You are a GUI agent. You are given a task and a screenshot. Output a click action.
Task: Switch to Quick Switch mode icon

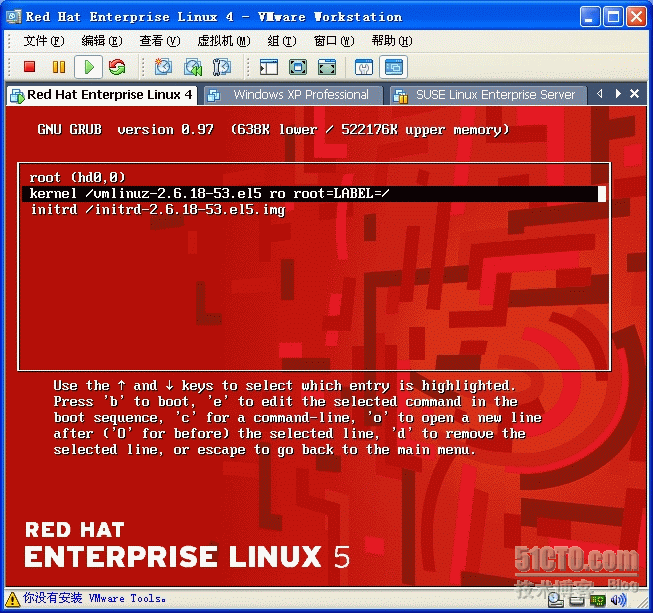point(298,67)
